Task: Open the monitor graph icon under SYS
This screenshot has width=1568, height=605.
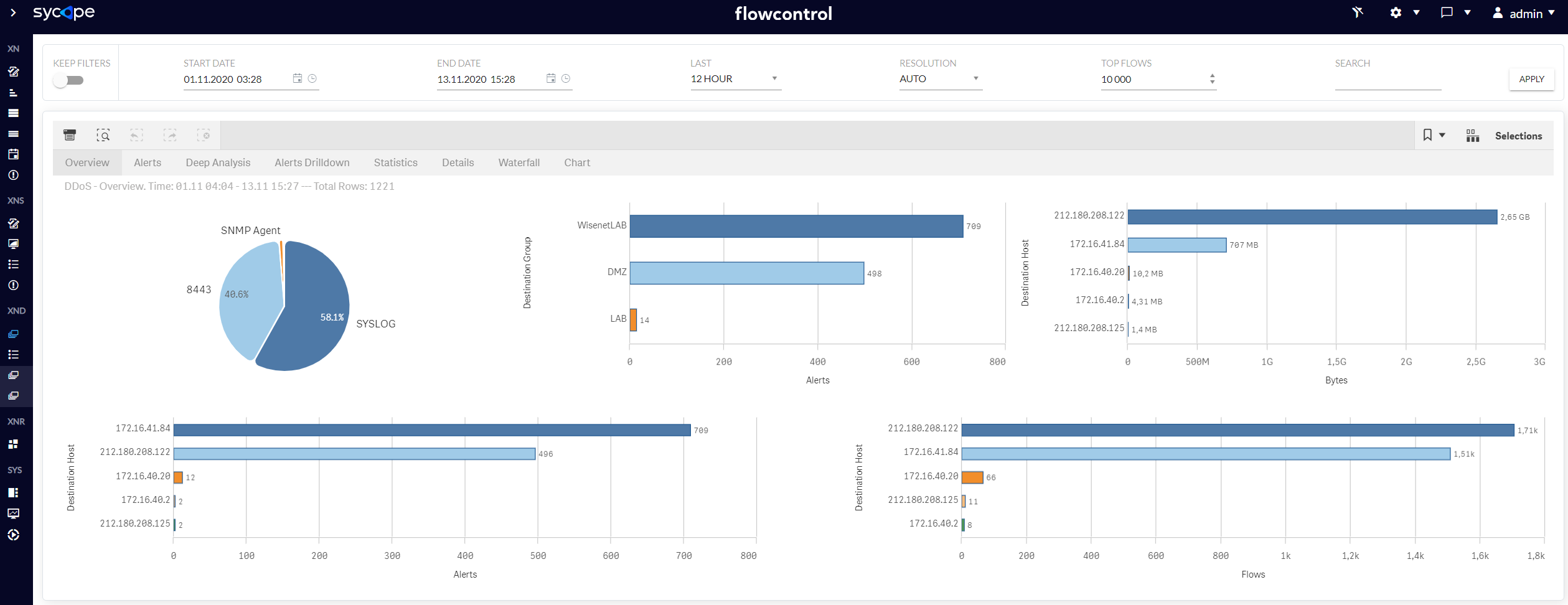Action: [13, 514]
